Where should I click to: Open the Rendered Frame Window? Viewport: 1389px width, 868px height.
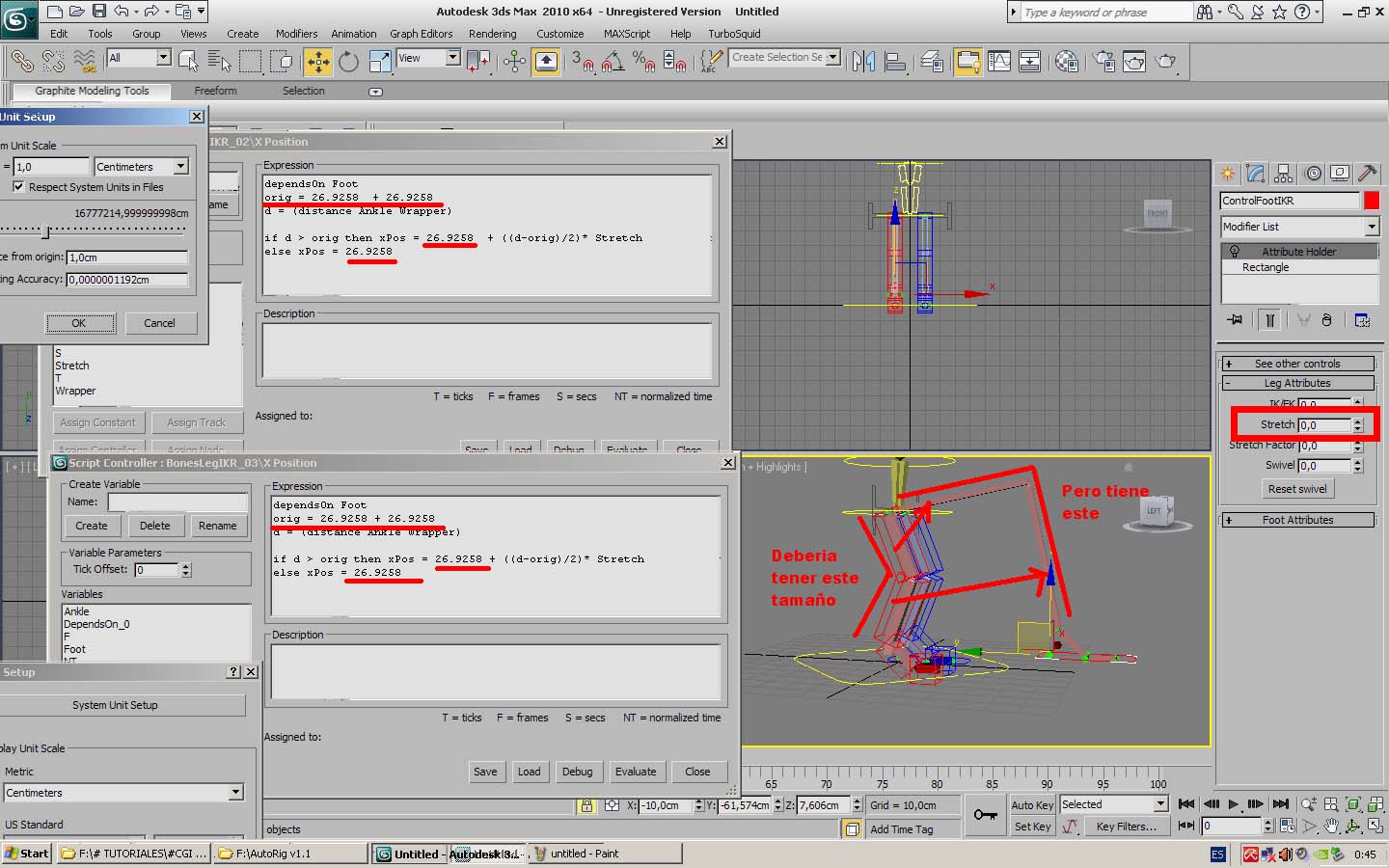click(x=1134, y=61)
